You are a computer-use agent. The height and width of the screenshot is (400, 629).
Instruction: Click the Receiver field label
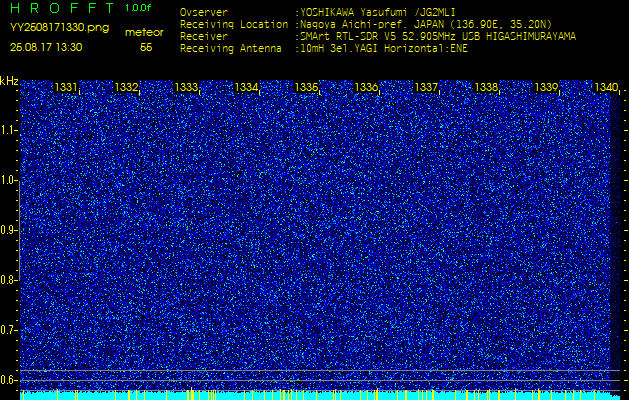coord(204,37)
